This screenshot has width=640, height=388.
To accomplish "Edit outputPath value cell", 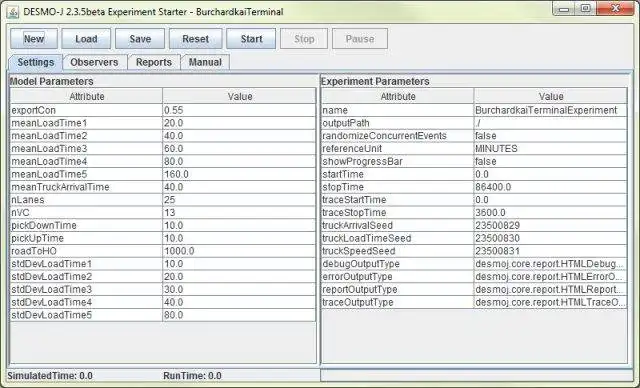I will click(551, 123).
